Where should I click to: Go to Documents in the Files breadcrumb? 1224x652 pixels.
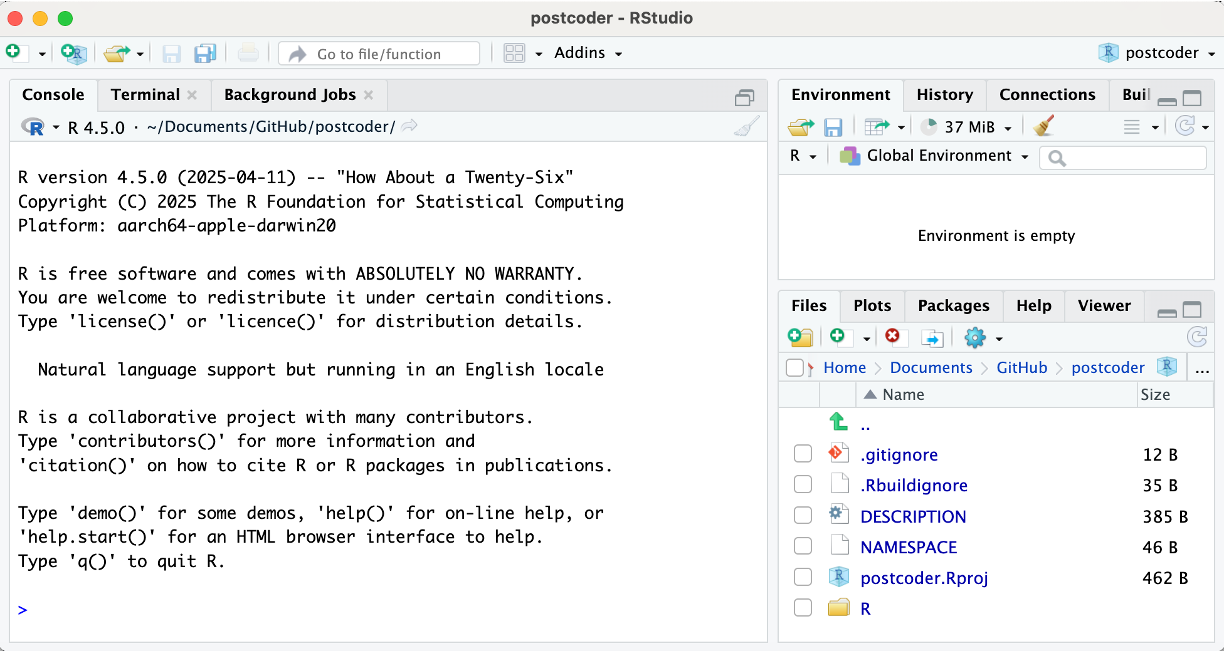click(931, 368)
